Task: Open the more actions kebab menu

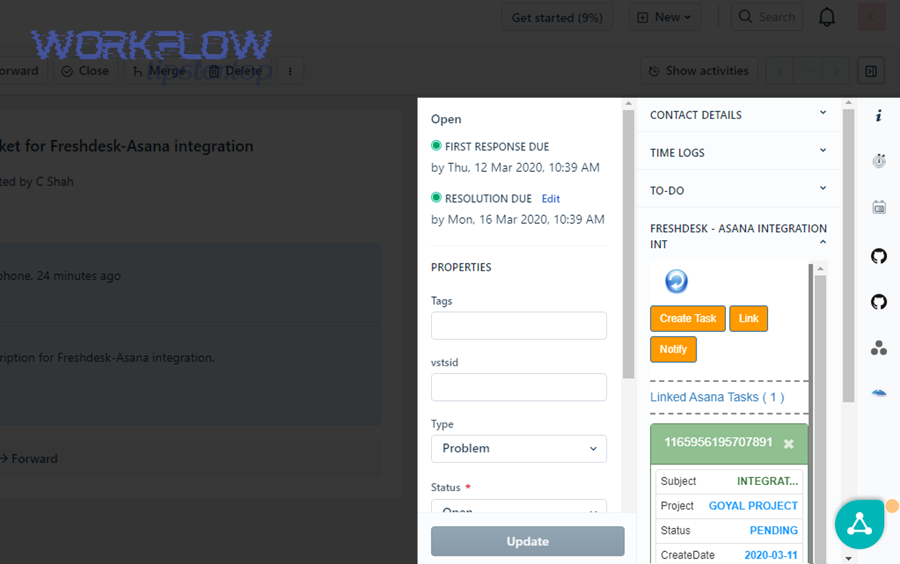Action: point(290,71)
